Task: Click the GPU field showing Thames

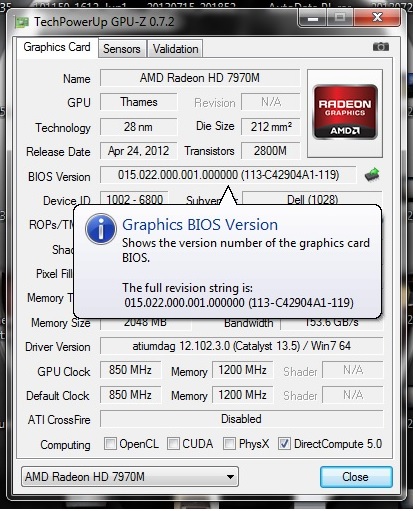Action: [x=139, y=102]
